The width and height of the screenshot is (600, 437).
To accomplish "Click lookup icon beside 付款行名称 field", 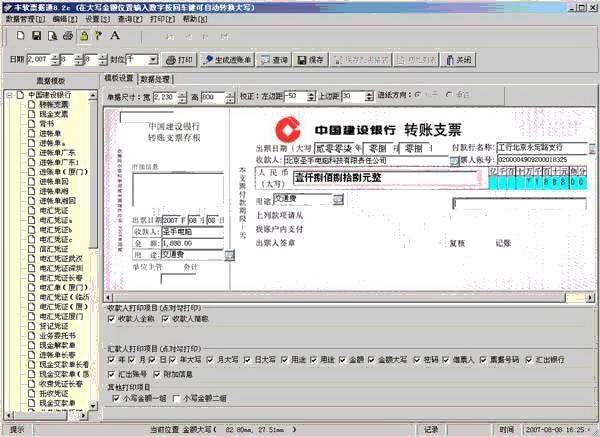I will pos(592,148).
